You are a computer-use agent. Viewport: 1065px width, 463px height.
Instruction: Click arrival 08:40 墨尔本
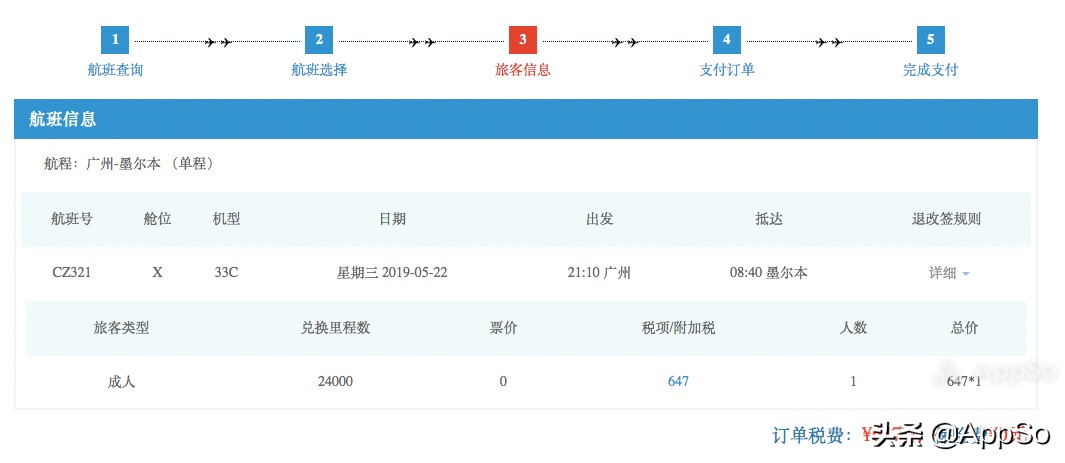pyautogui.click(x=769, y=273)
